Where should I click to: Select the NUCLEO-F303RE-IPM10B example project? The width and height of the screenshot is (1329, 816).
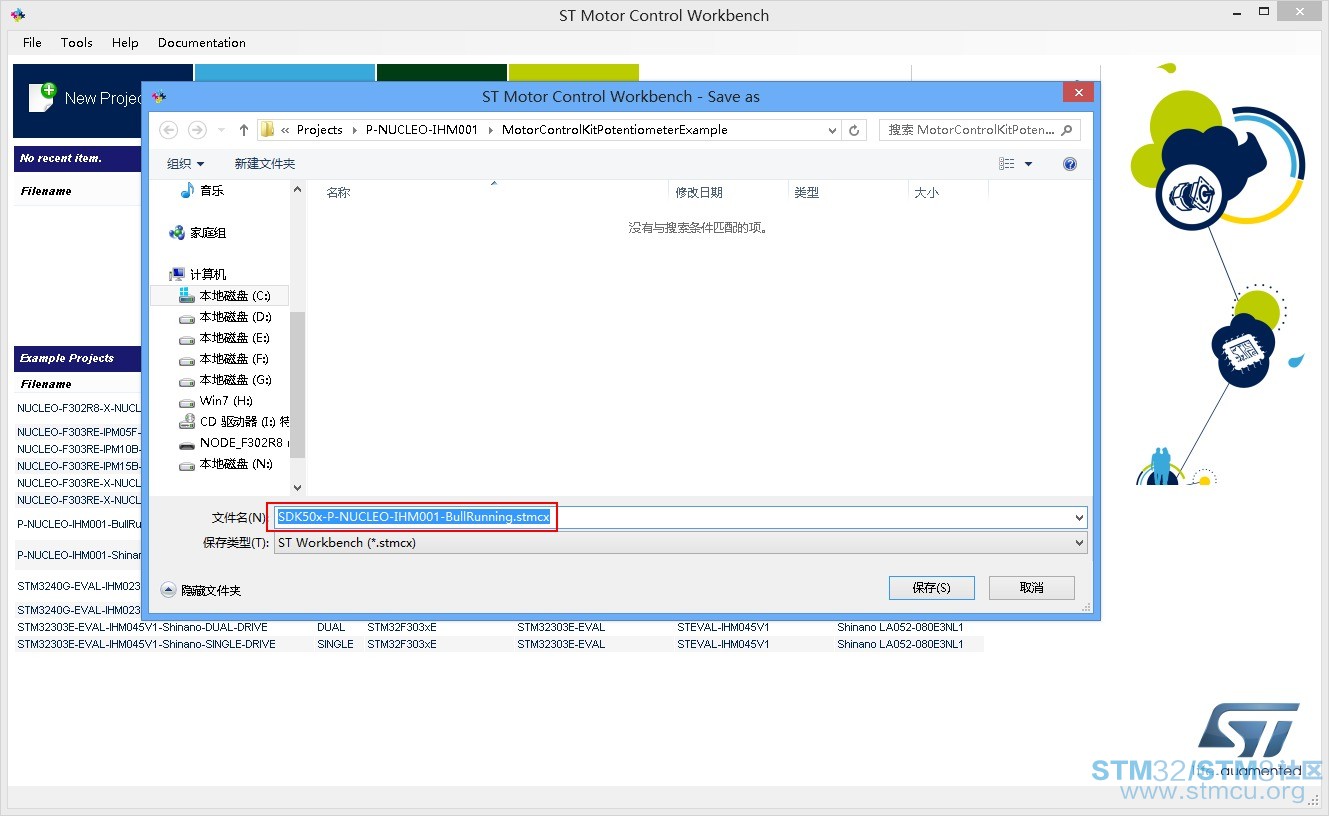79,449
